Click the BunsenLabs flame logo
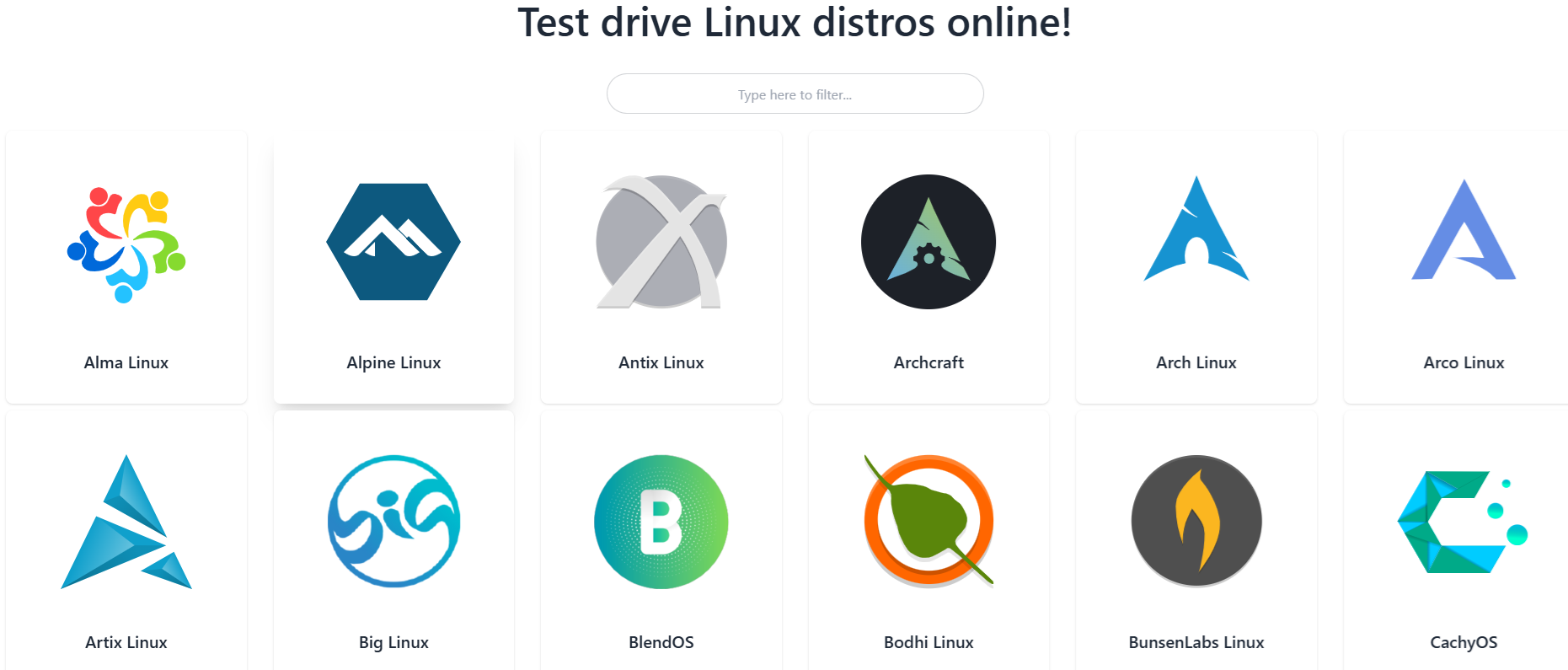The height and width of the screenshot is (670, 1568). (x=1196, y=521)
